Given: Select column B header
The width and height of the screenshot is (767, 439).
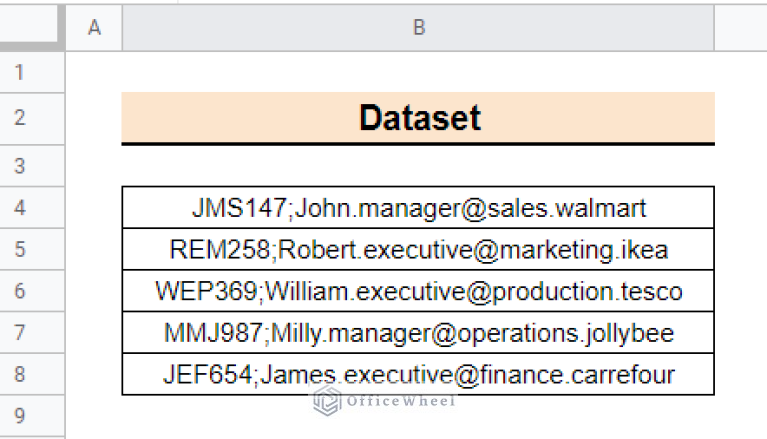Looking at the screenshot, I should 418,27.
